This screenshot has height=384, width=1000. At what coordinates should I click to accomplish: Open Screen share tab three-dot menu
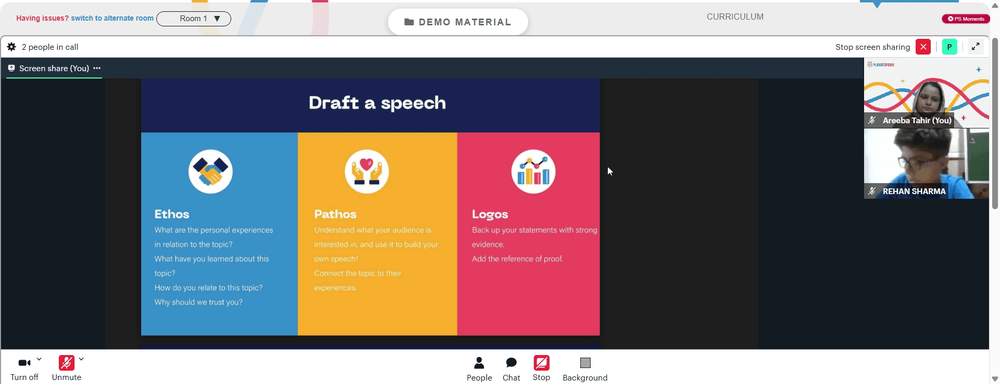coord(97,68)
